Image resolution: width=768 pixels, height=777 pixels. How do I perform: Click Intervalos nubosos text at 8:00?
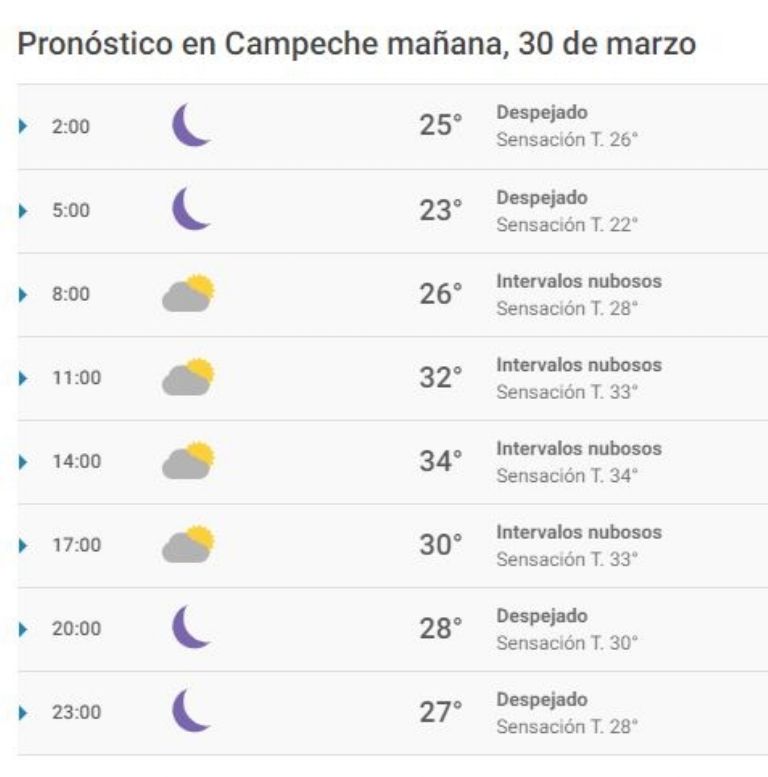tap(579, 281)
